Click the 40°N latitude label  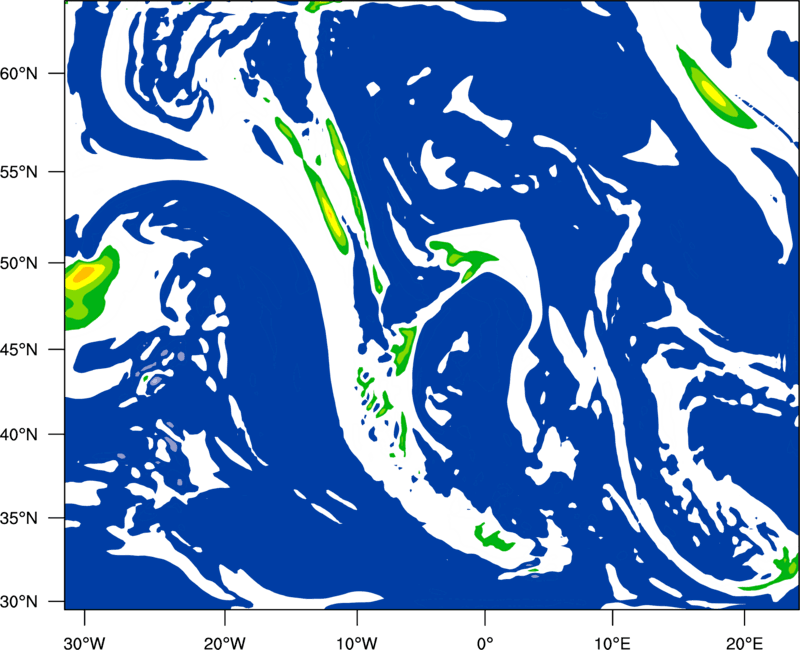pyautogui.click(x=19, y=435)
